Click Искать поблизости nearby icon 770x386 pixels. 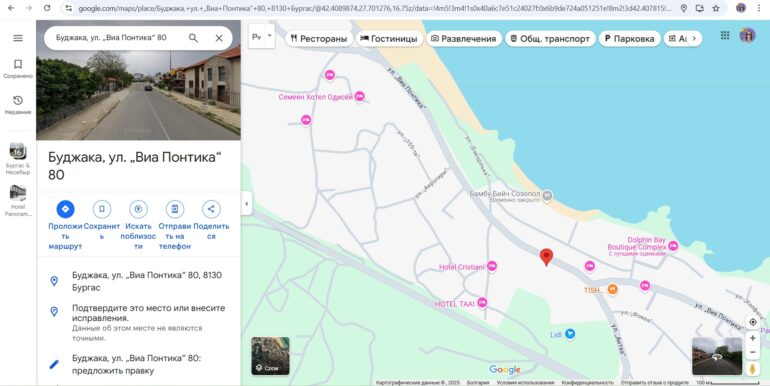point(138,209)
